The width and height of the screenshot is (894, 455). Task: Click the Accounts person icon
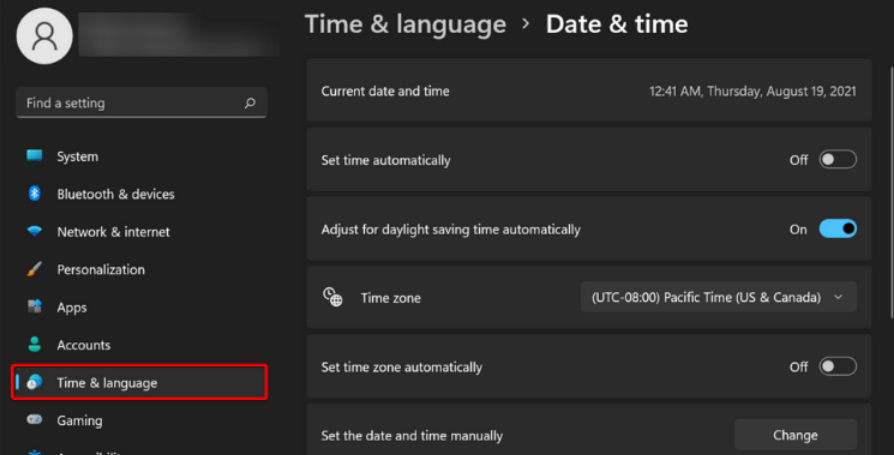tap(35, 345)
